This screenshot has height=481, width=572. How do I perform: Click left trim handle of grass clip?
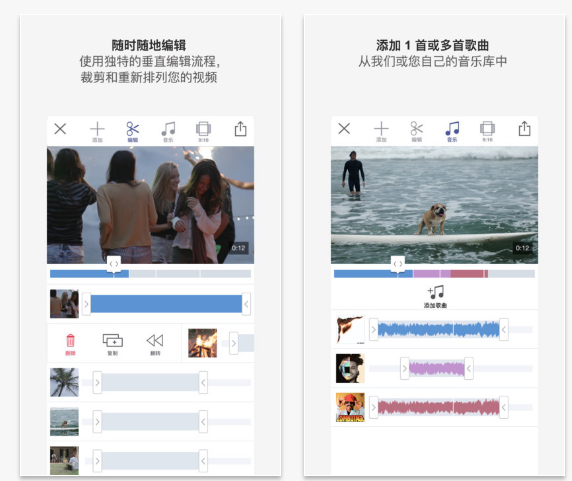tap(97, 461)
